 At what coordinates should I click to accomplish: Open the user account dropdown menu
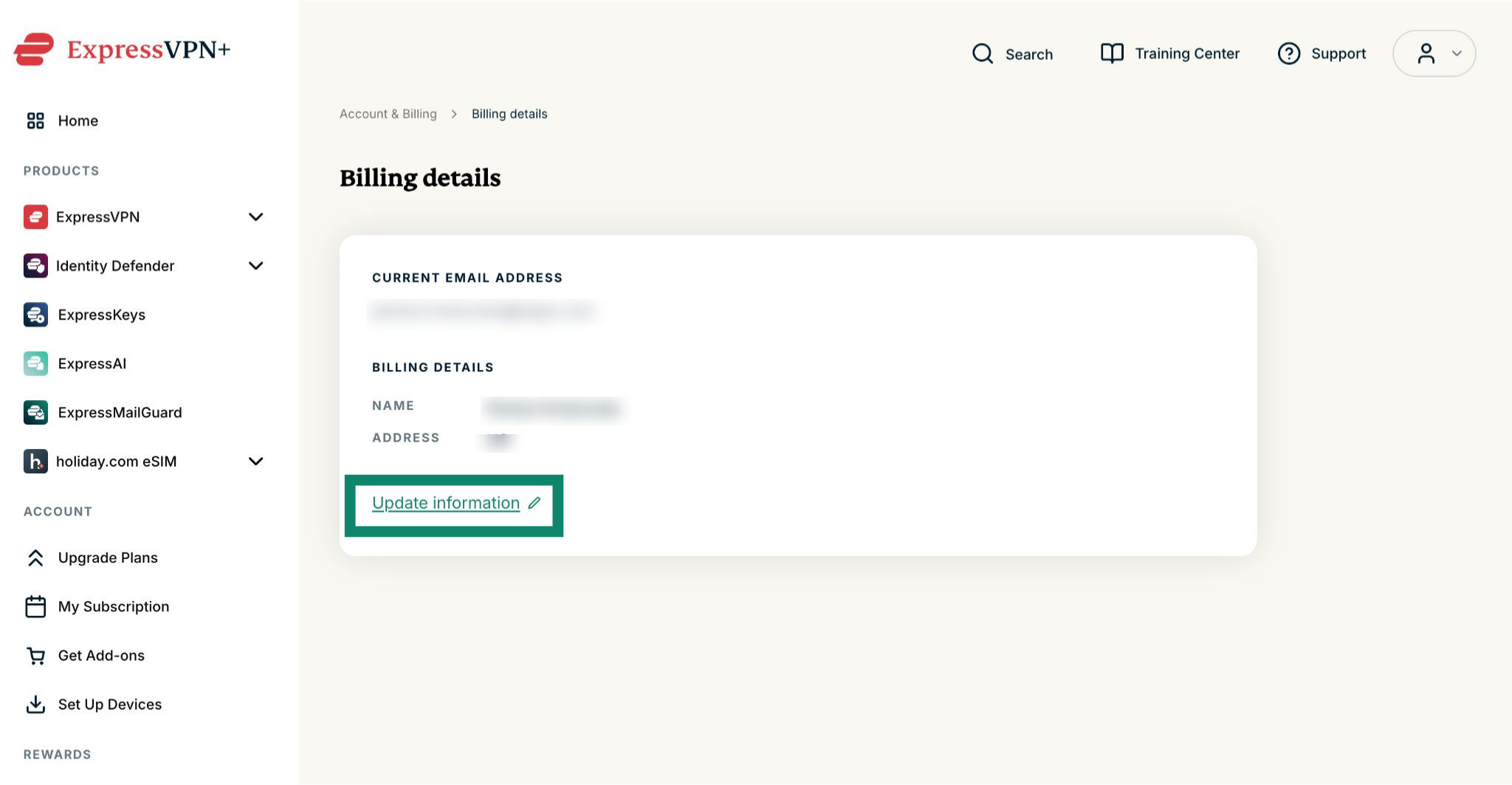[1434, 53]
